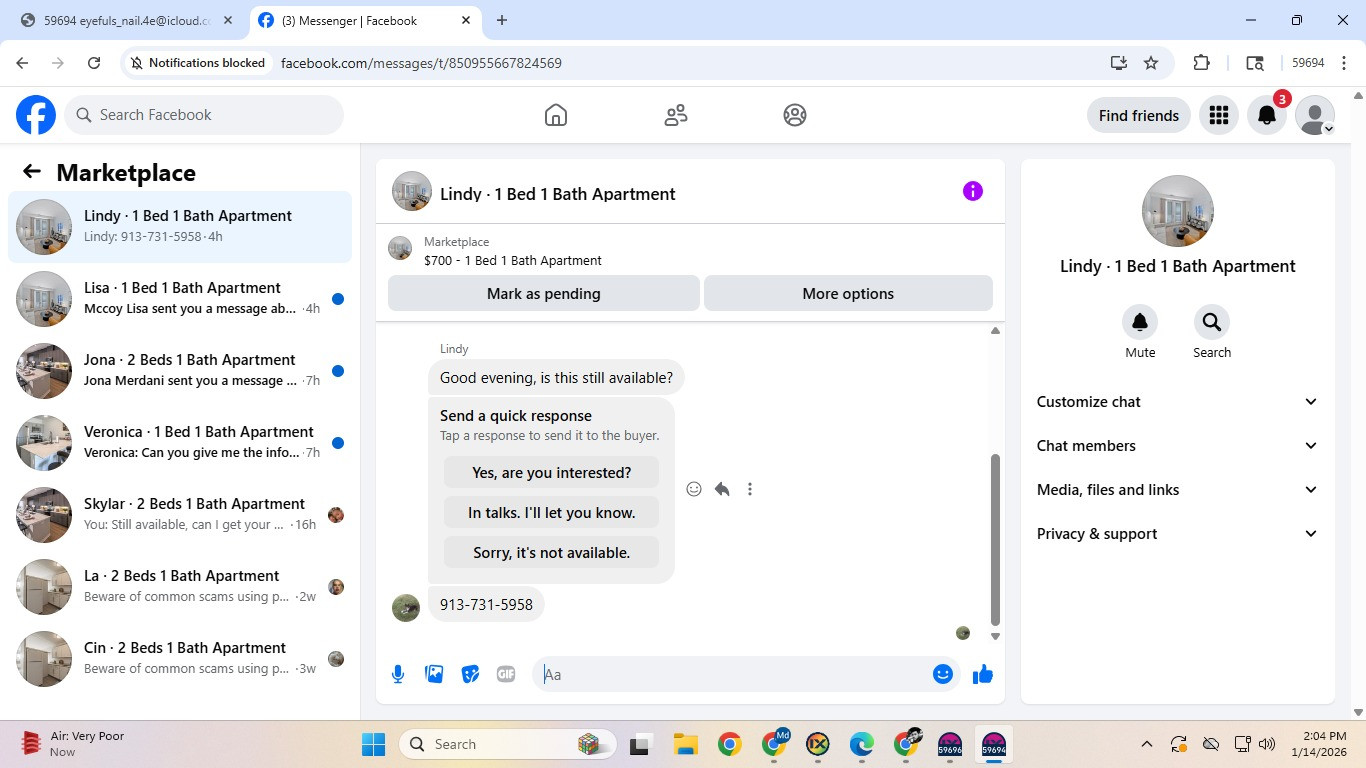Expand the Privacy & support section
The image size is (1366, 768).
(1178, 534)
